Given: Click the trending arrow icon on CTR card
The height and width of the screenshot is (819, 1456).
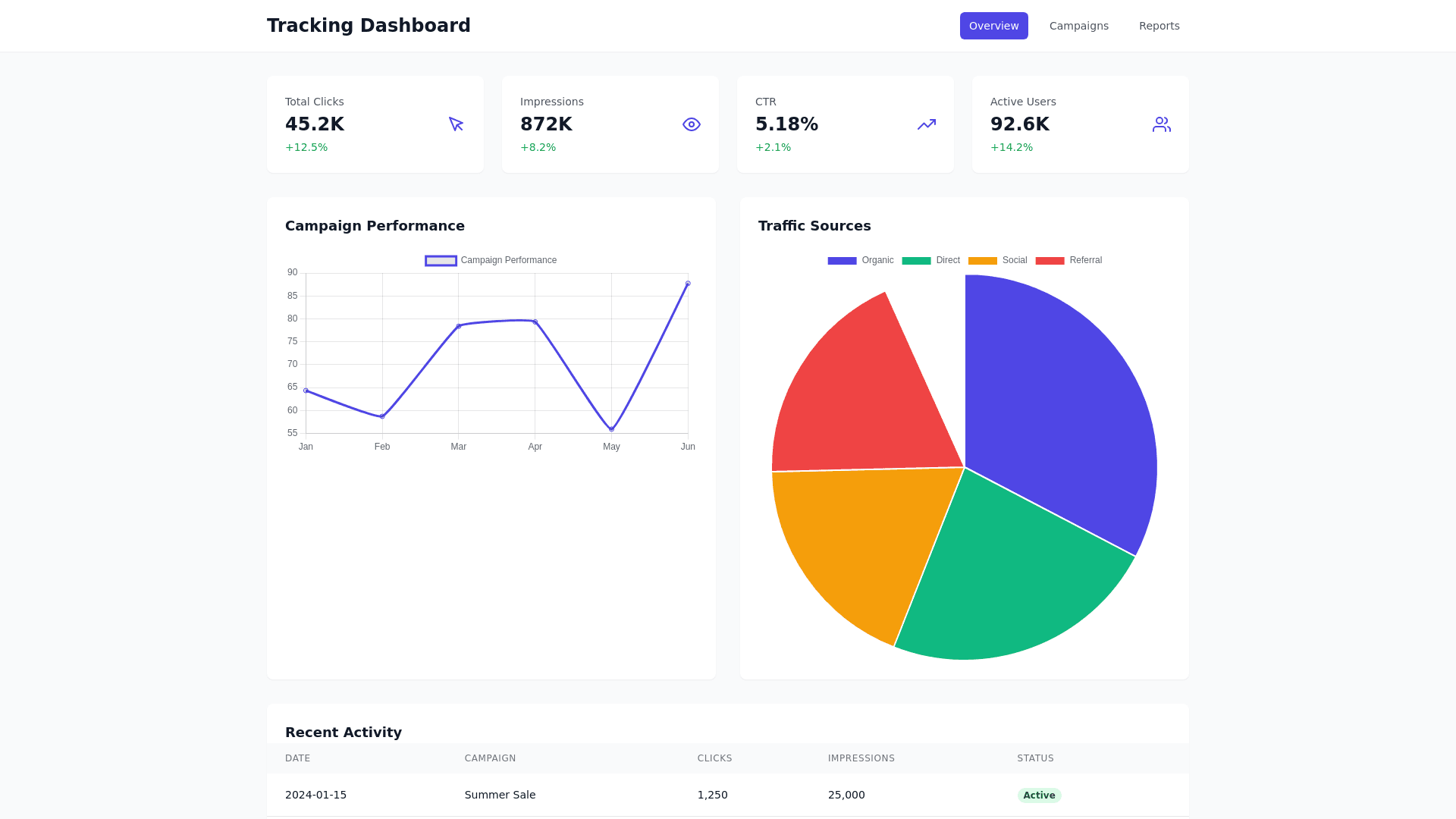Looking at the screenshot, I should pyautogui.click(x=926, y=124).
